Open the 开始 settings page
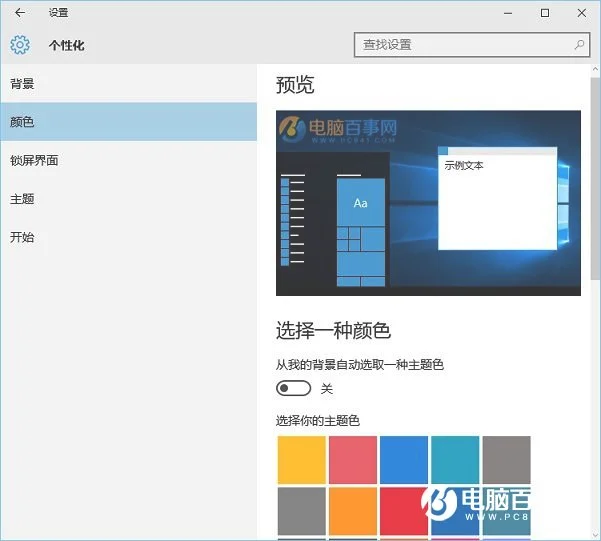 pos(129,237)
